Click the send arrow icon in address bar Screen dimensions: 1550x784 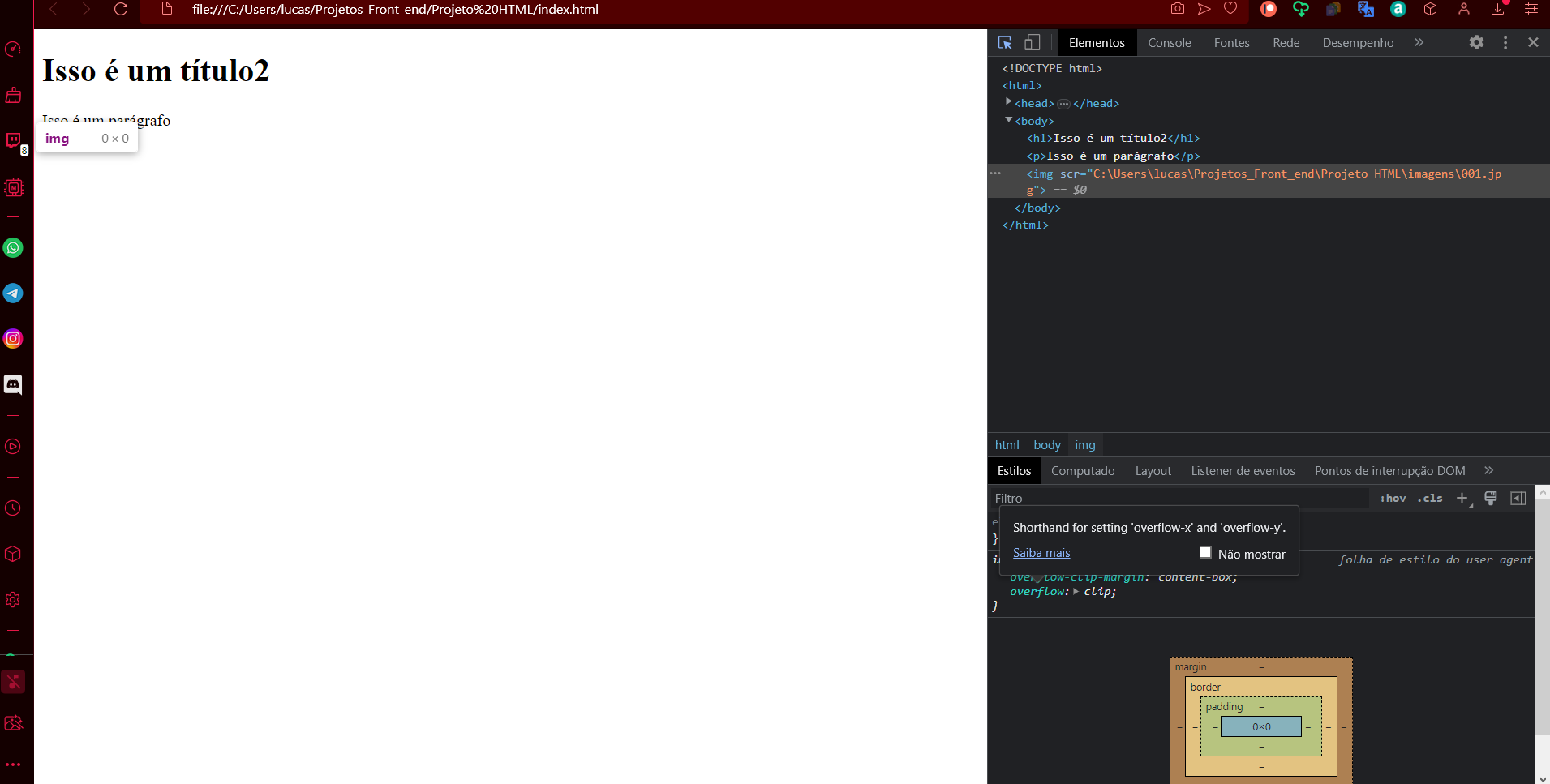coord(1204,9)
